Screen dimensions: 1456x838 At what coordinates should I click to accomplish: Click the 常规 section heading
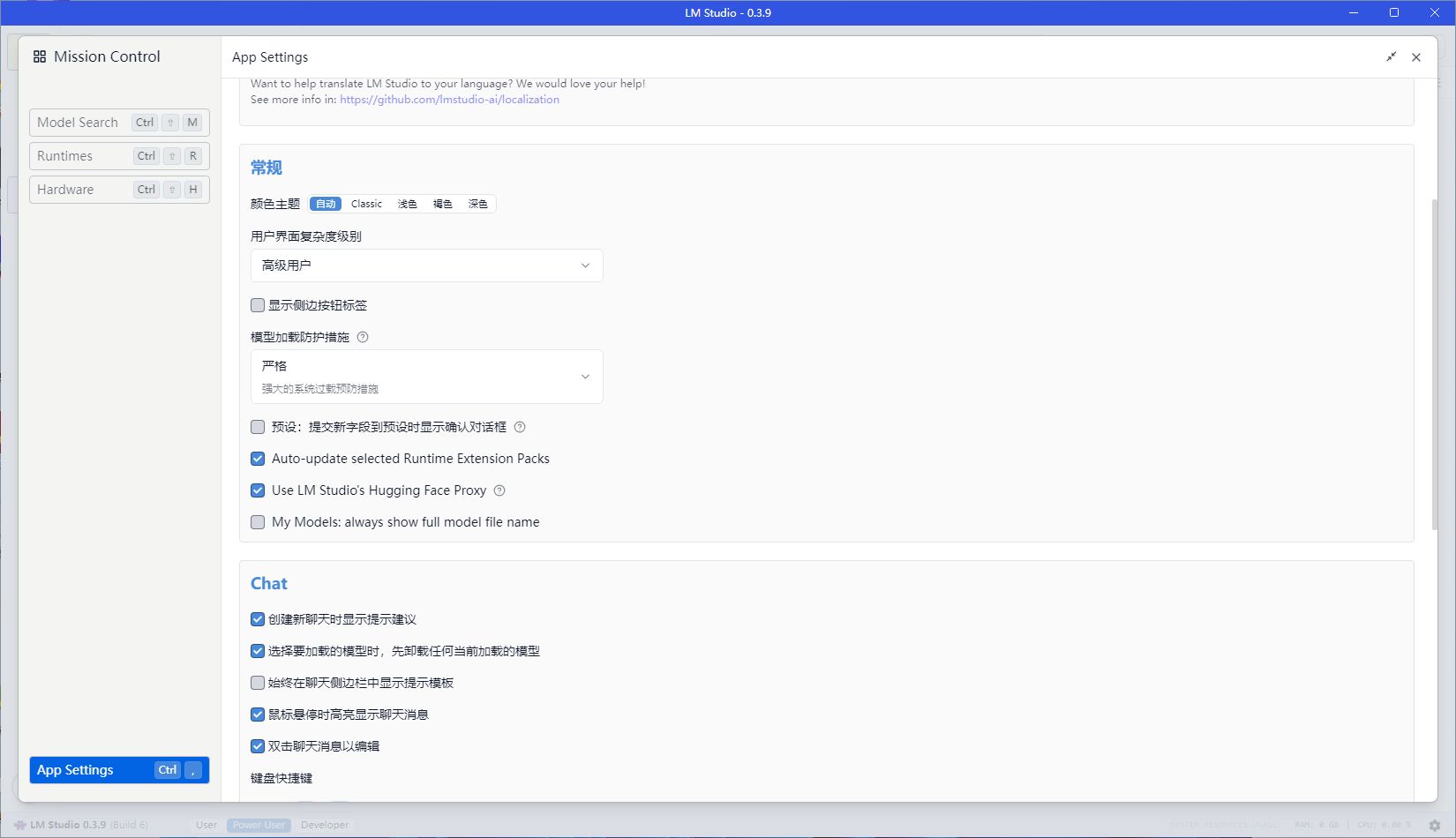pos(266,168)
